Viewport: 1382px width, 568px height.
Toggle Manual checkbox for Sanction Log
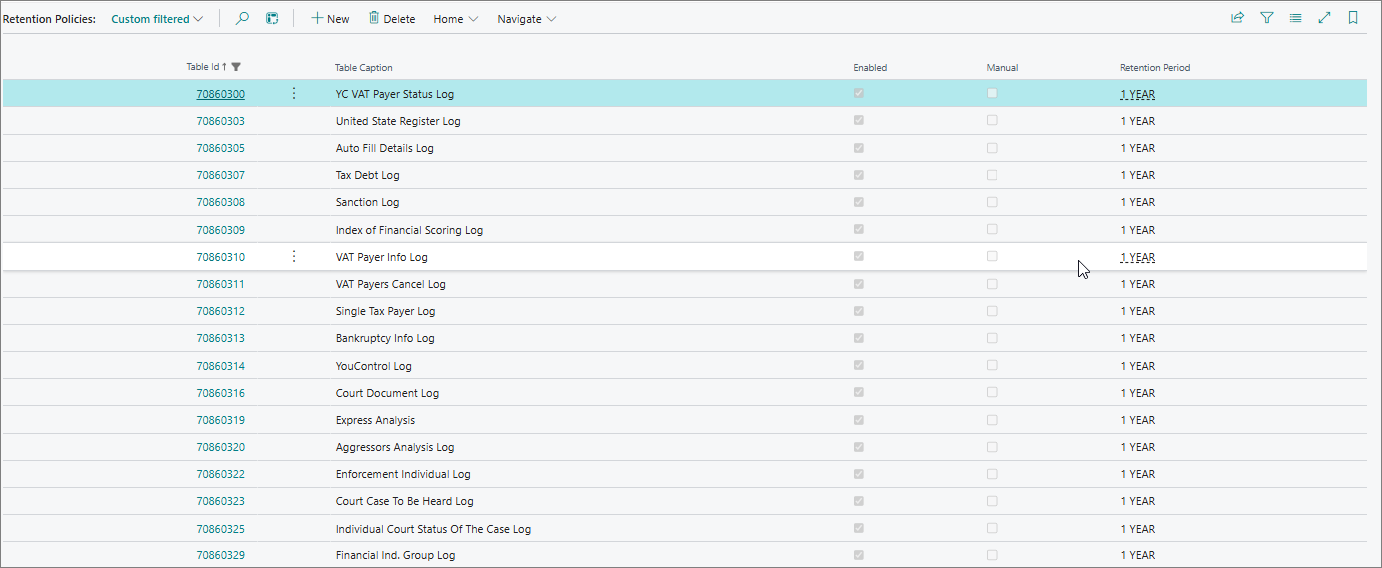pyautogui.click(x=992, y=201)
